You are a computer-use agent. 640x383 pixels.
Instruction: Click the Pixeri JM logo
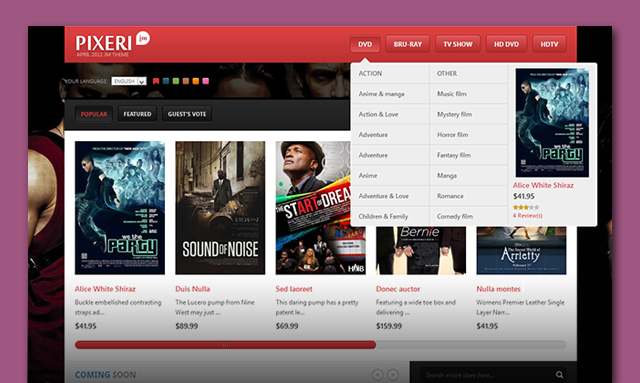tap(113, 44)
